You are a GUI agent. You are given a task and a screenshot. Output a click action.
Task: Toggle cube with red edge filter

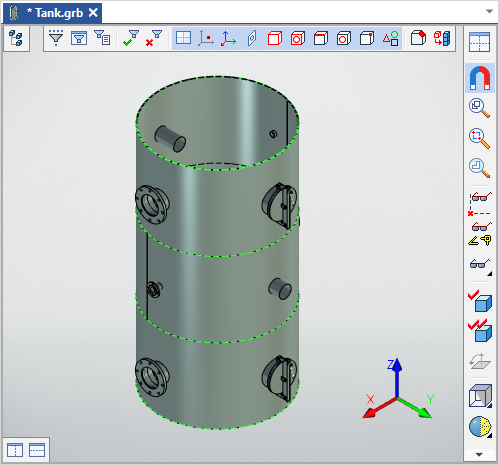[x=321, y=38]
